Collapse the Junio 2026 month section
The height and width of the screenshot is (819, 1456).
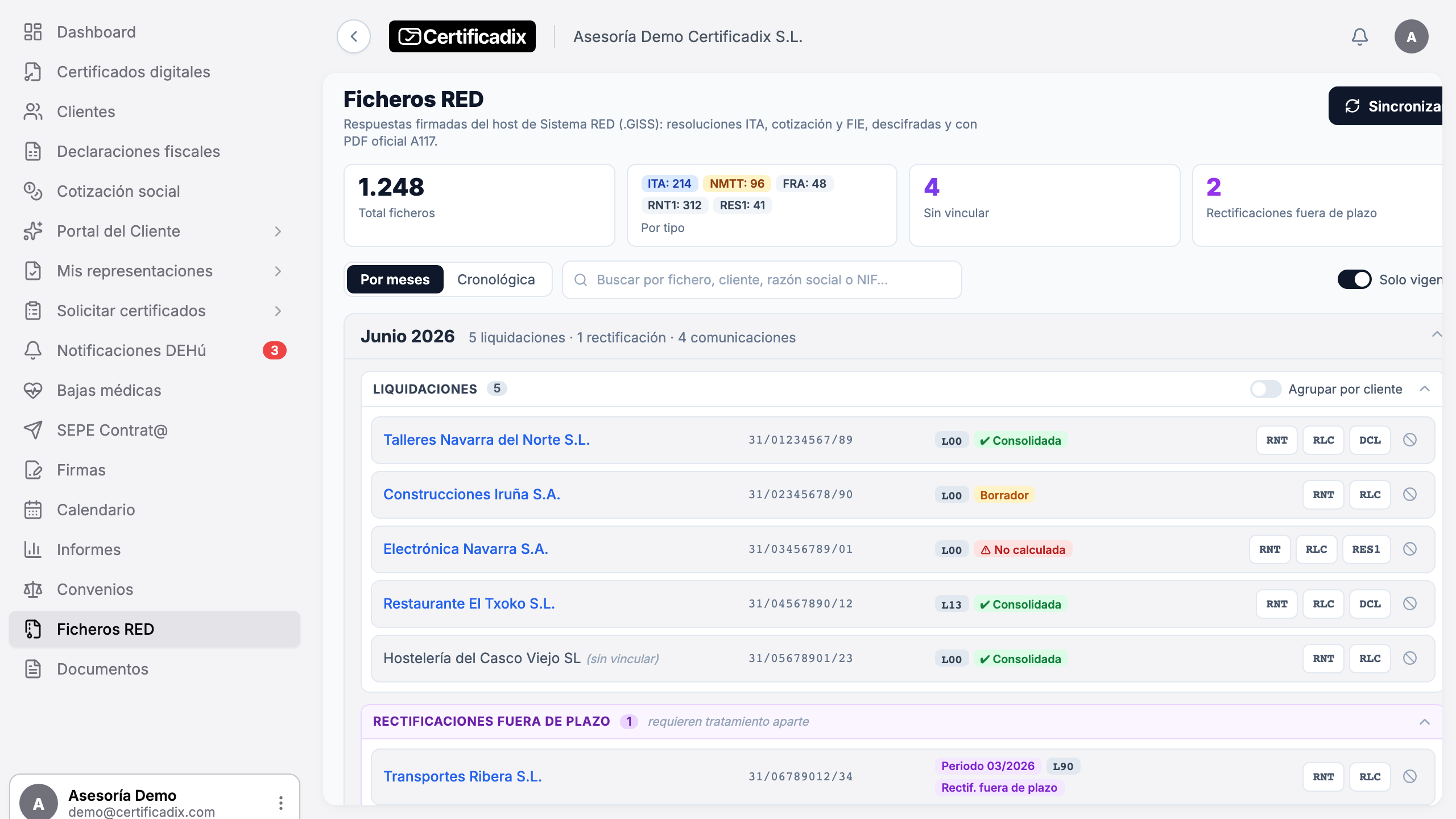click(1437, 334)
